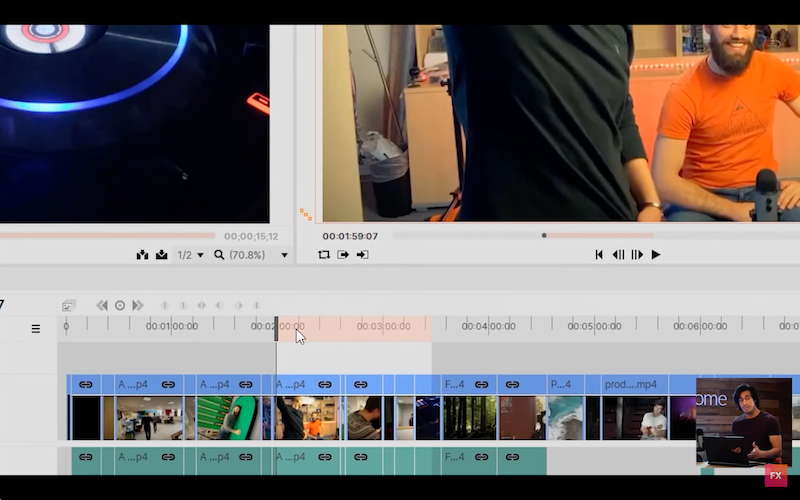Click the 0 start marker on the ruler
The height and width of the screenshot is (500, 800).
pos(66,326)
